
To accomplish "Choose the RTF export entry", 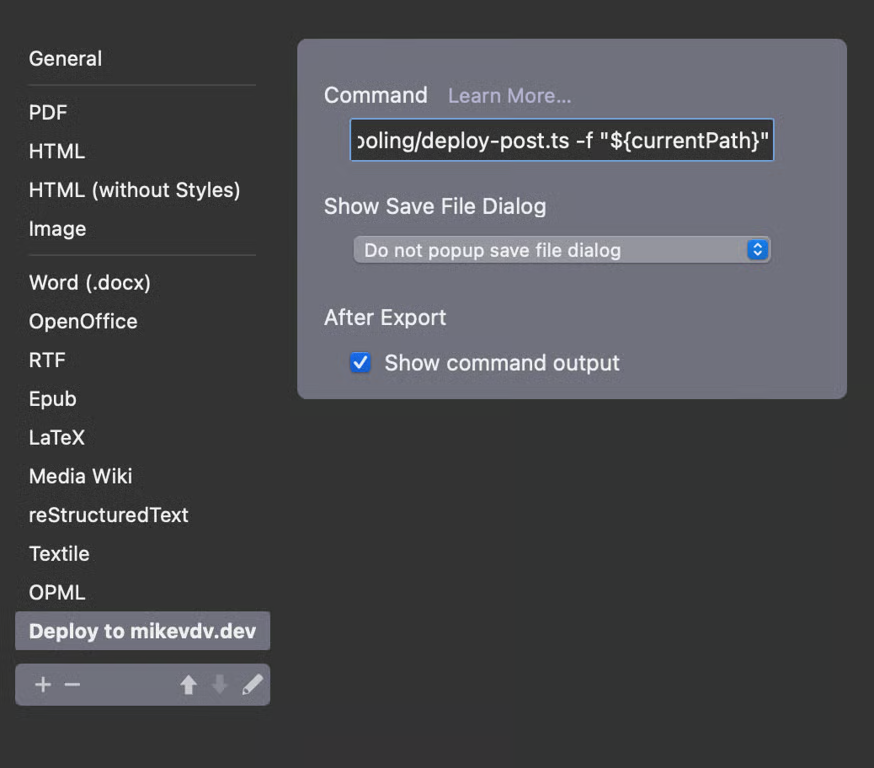I will point(47,360).
